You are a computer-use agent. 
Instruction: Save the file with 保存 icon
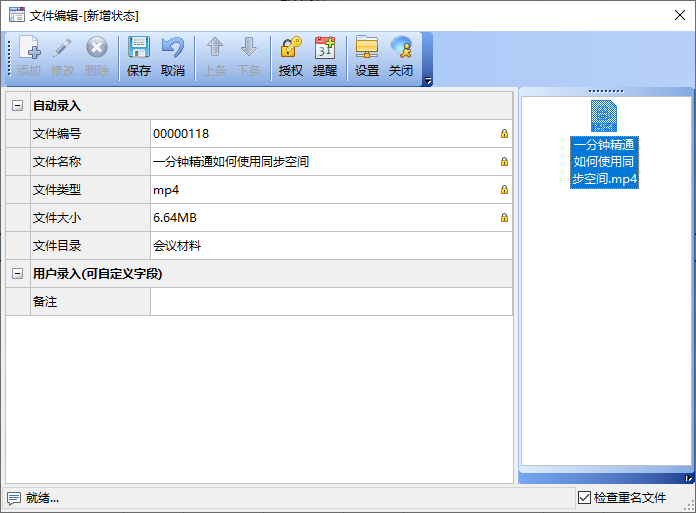tap(139, 57)
